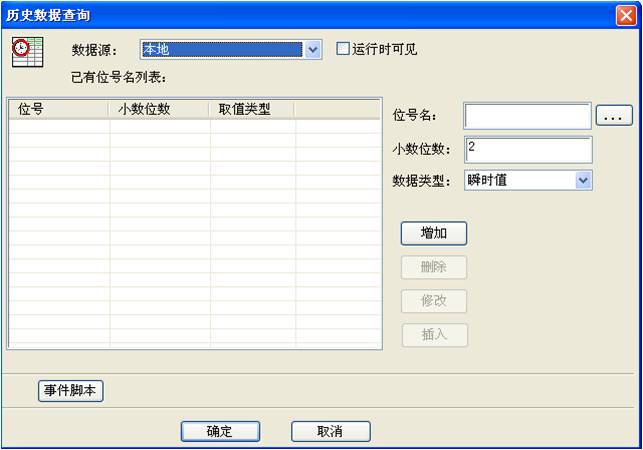Viewport: 643px width, 450px height.
Task: Click the 位号名 text input field
Action: (527, 116)
